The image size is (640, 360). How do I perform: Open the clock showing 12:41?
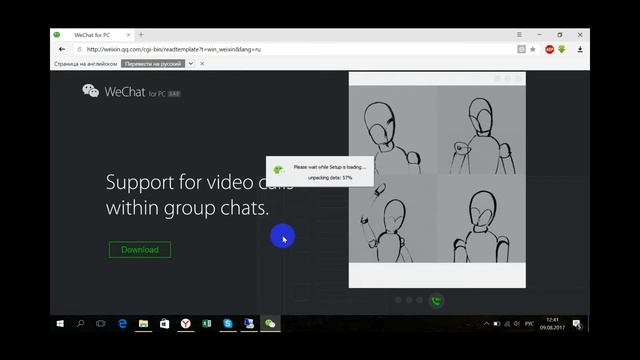tap(552, 324)
